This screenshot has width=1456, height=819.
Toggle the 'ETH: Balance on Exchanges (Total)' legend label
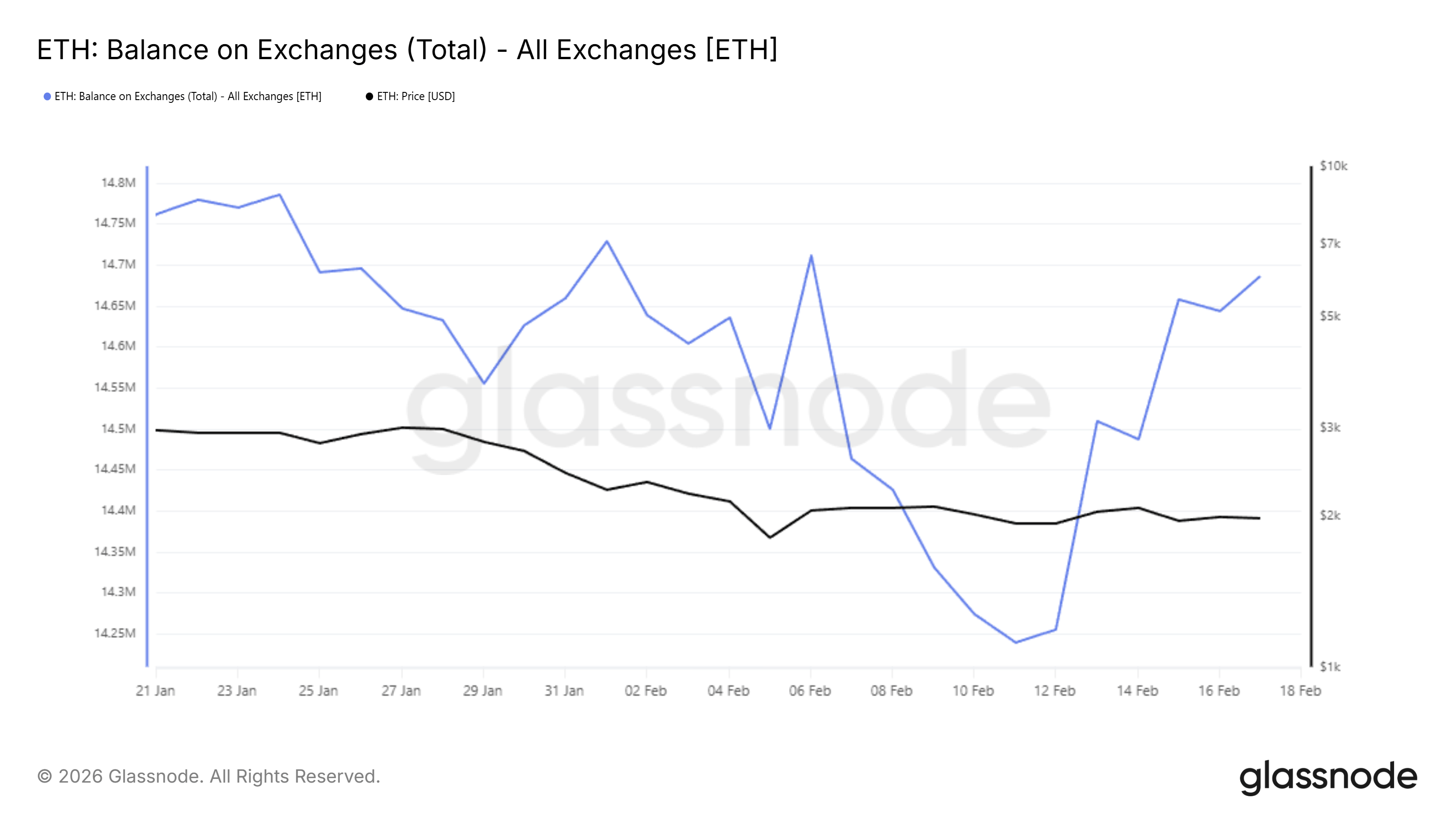[x=187, y=96]
